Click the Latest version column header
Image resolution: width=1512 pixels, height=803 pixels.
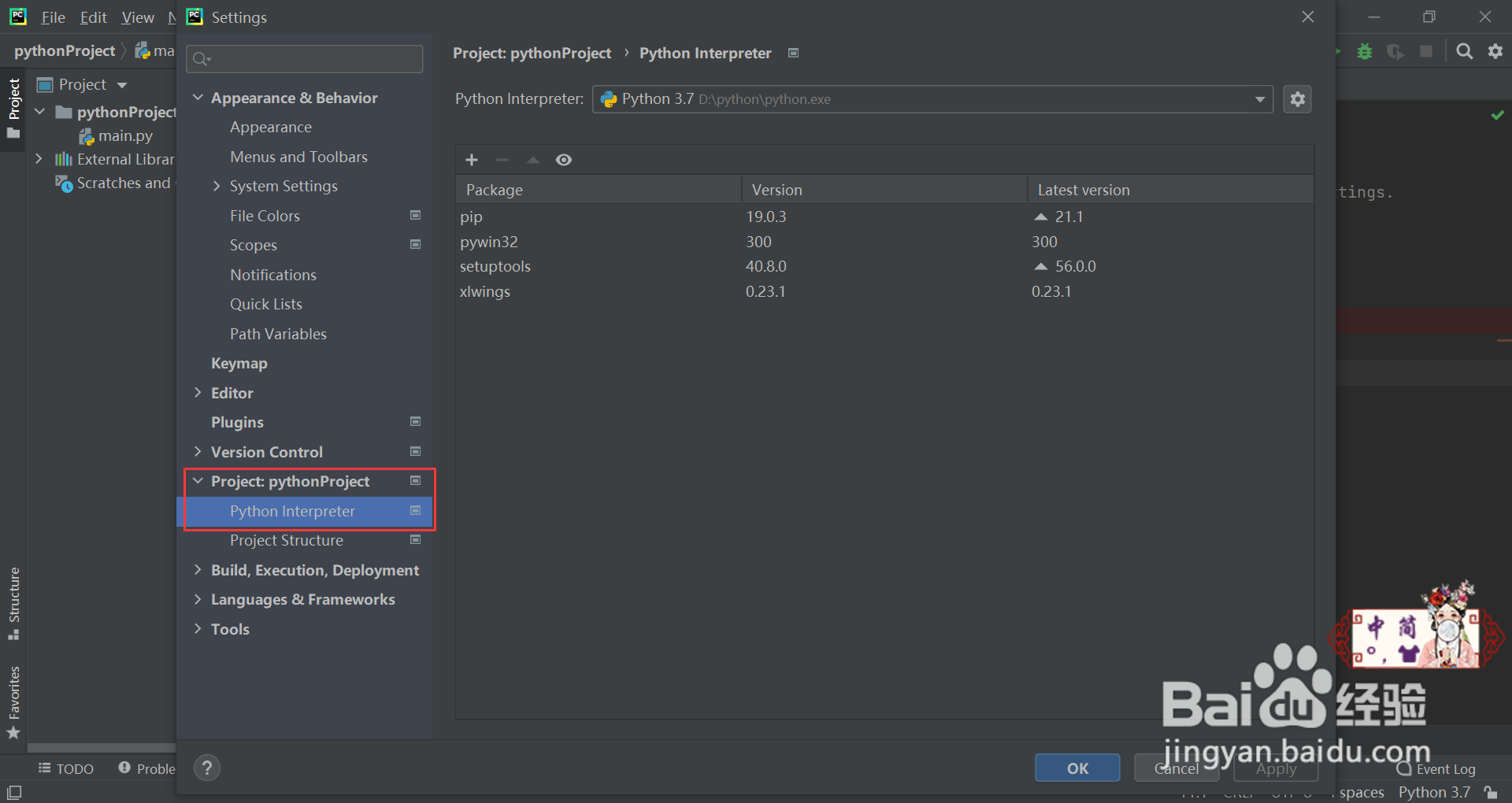(x=1170, y=190)
